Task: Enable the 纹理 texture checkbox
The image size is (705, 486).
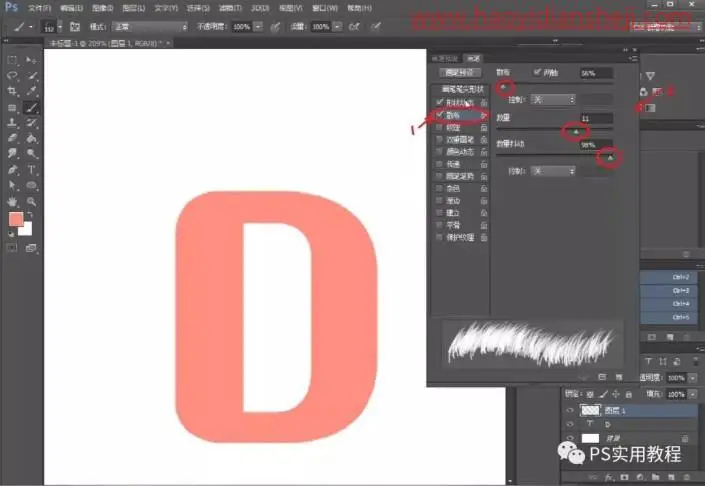Action: click(x=439, y=127)
